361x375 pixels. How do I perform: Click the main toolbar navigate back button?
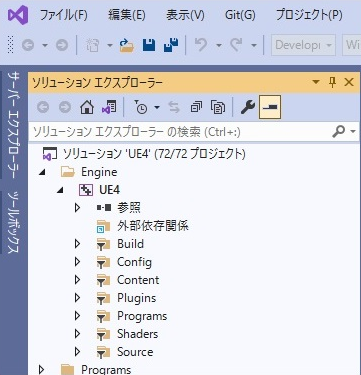pos(28,45)
